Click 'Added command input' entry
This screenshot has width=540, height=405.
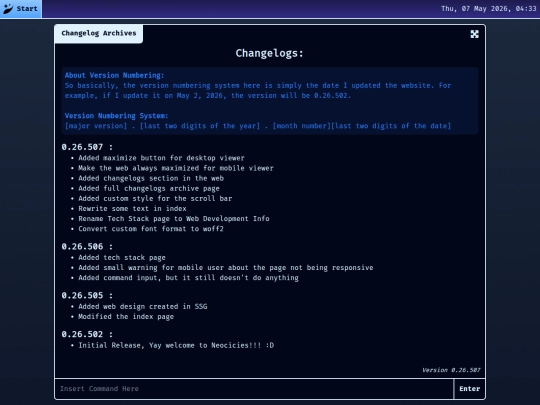click(x=188, y=278)
